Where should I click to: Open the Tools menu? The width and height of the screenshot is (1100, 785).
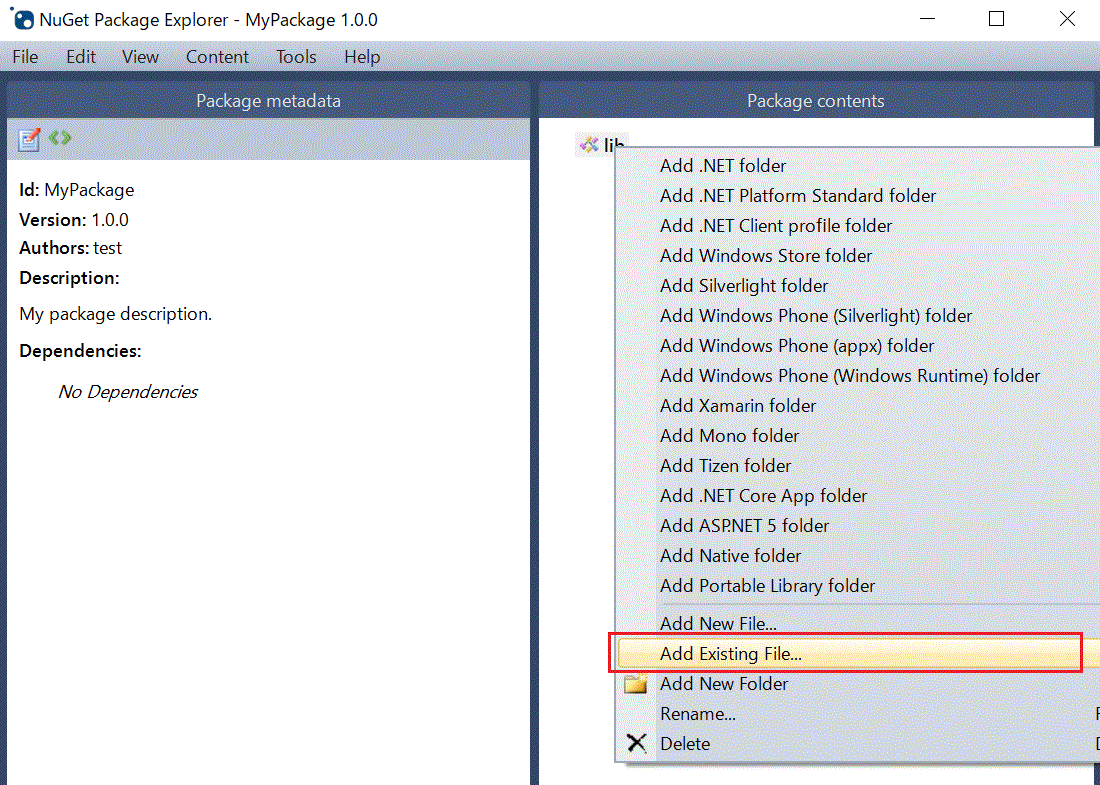coord(296,57)
